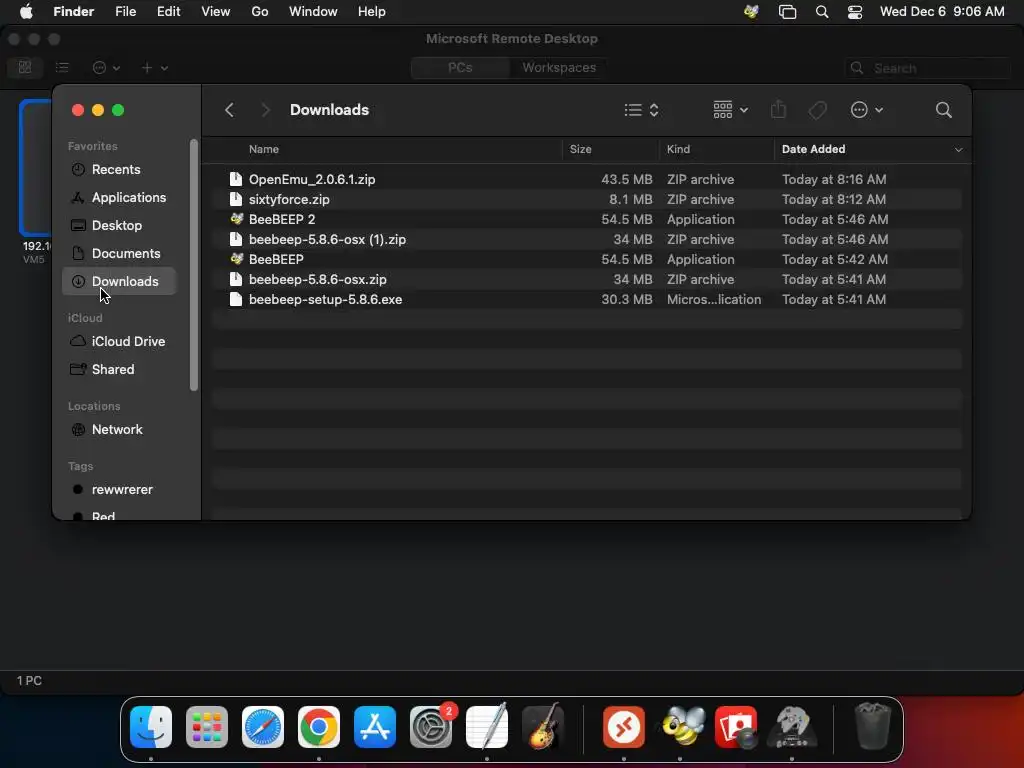
Task: Select beebeep-5.8.6-osx.zip file
Action: point(586,280)
